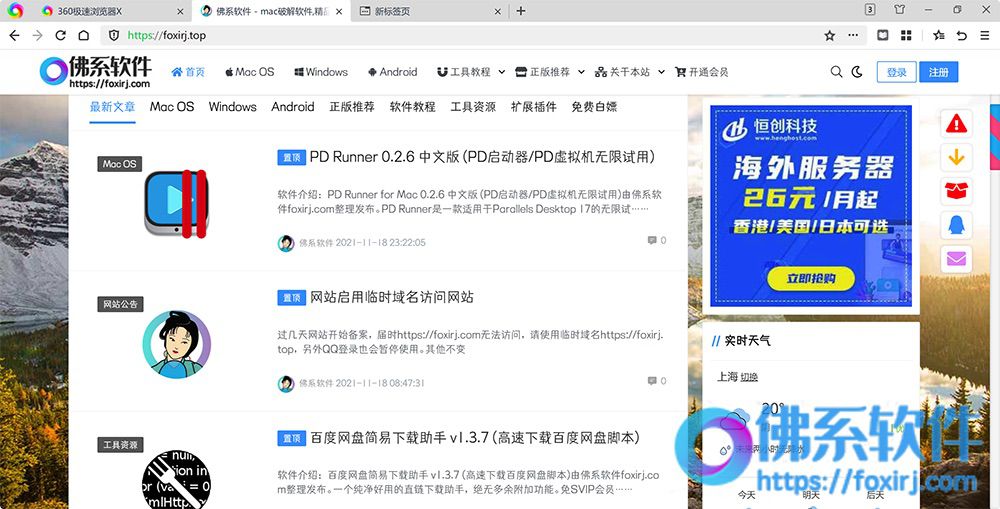Click the 登录 button
Screen dimensions: 1000x509
(897, 72)
